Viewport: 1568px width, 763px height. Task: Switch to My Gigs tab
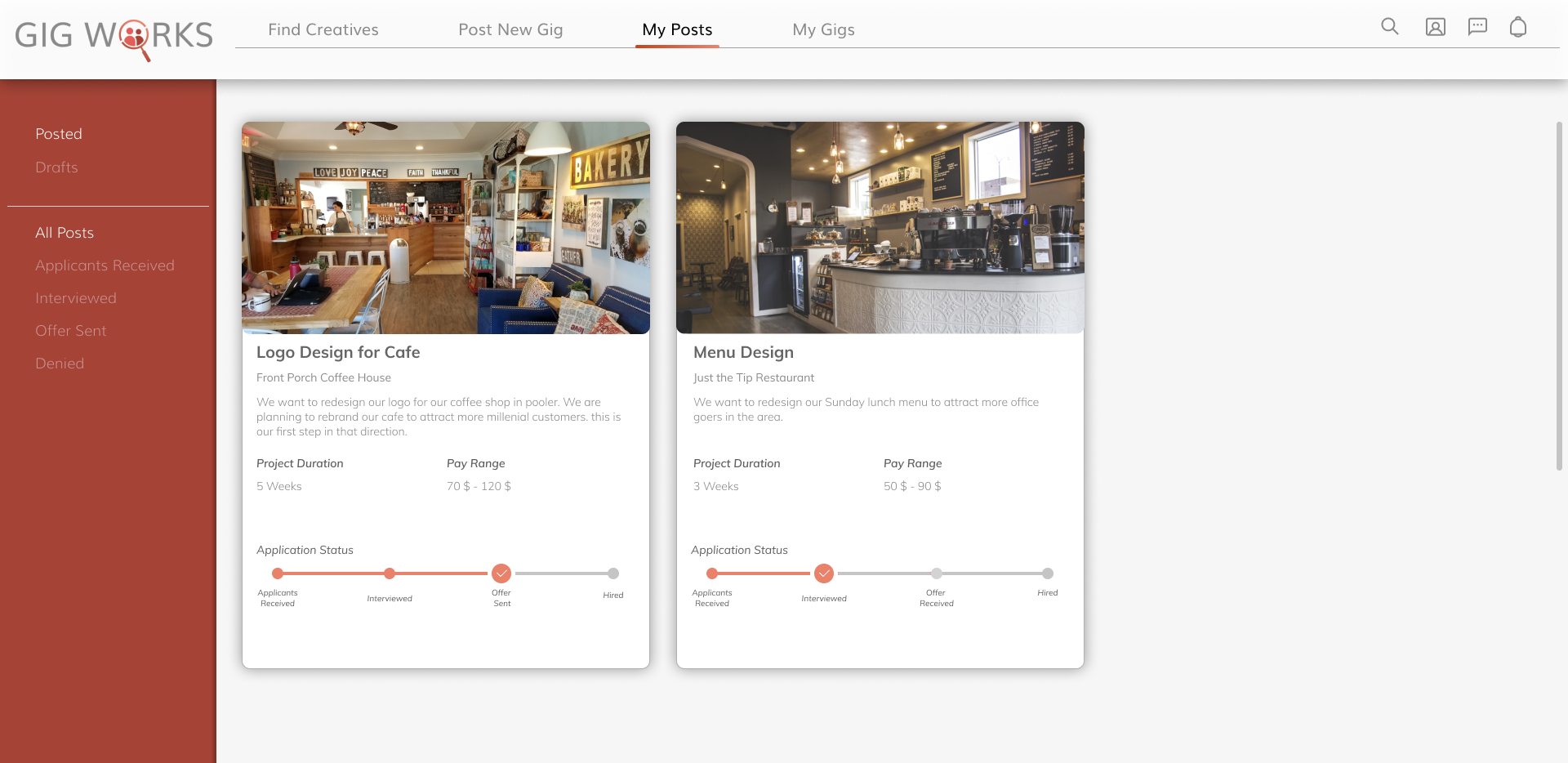pyautogui.click(x=823, y=29)
